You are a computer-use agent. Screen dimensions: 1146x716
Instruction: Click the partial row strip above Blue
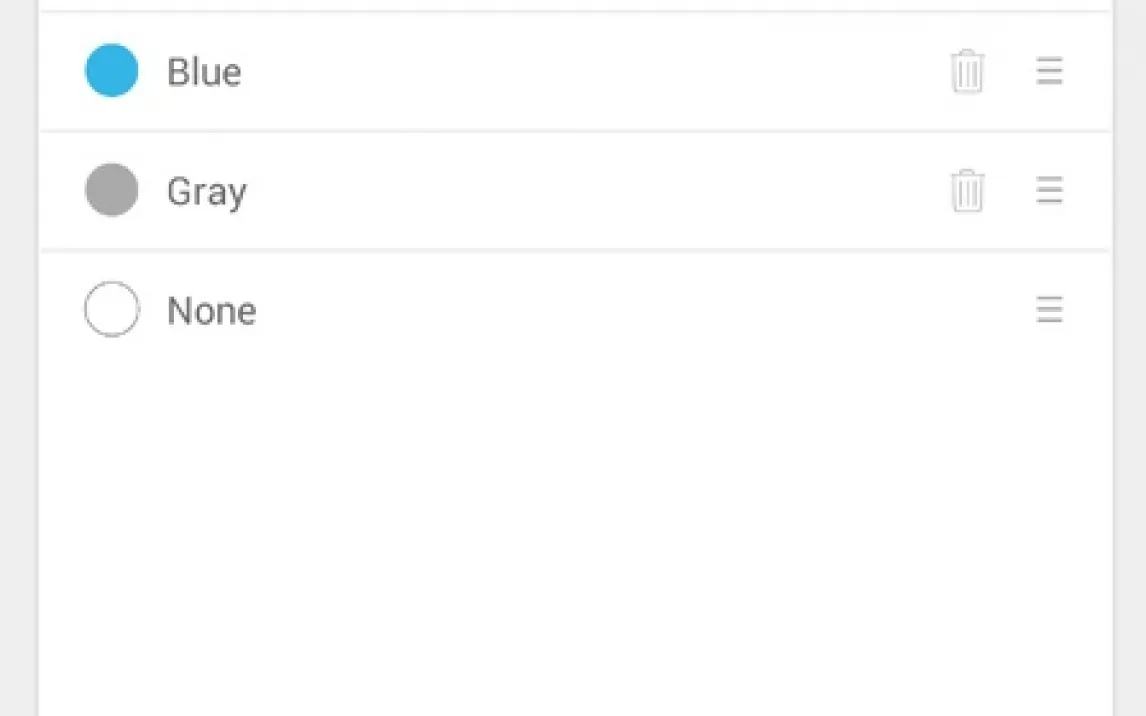point(575,4)
